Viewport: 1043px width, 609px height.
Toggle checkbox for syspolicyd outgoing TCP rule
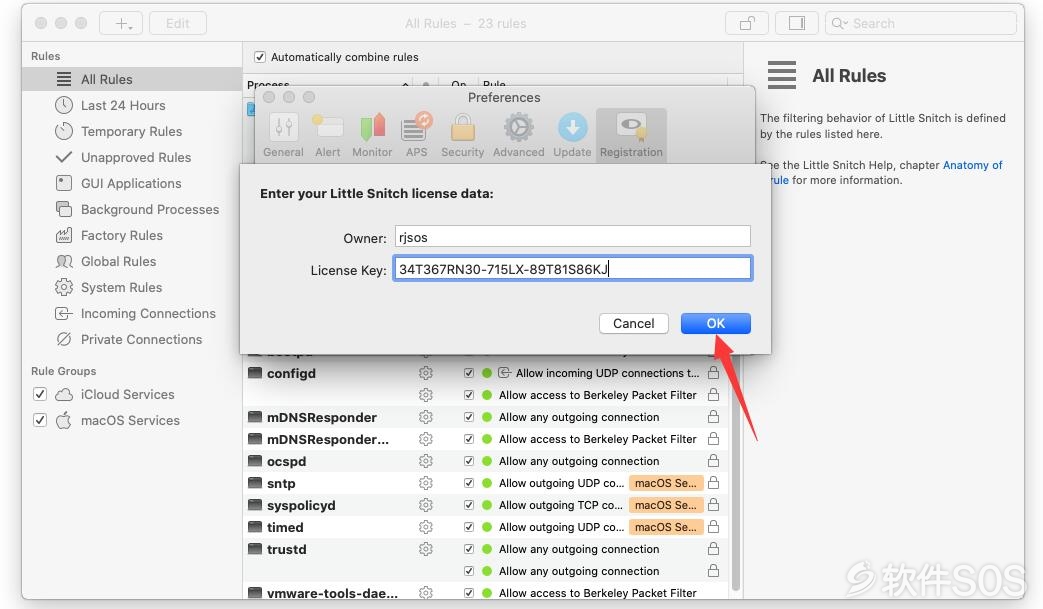[x=469, y=505]
